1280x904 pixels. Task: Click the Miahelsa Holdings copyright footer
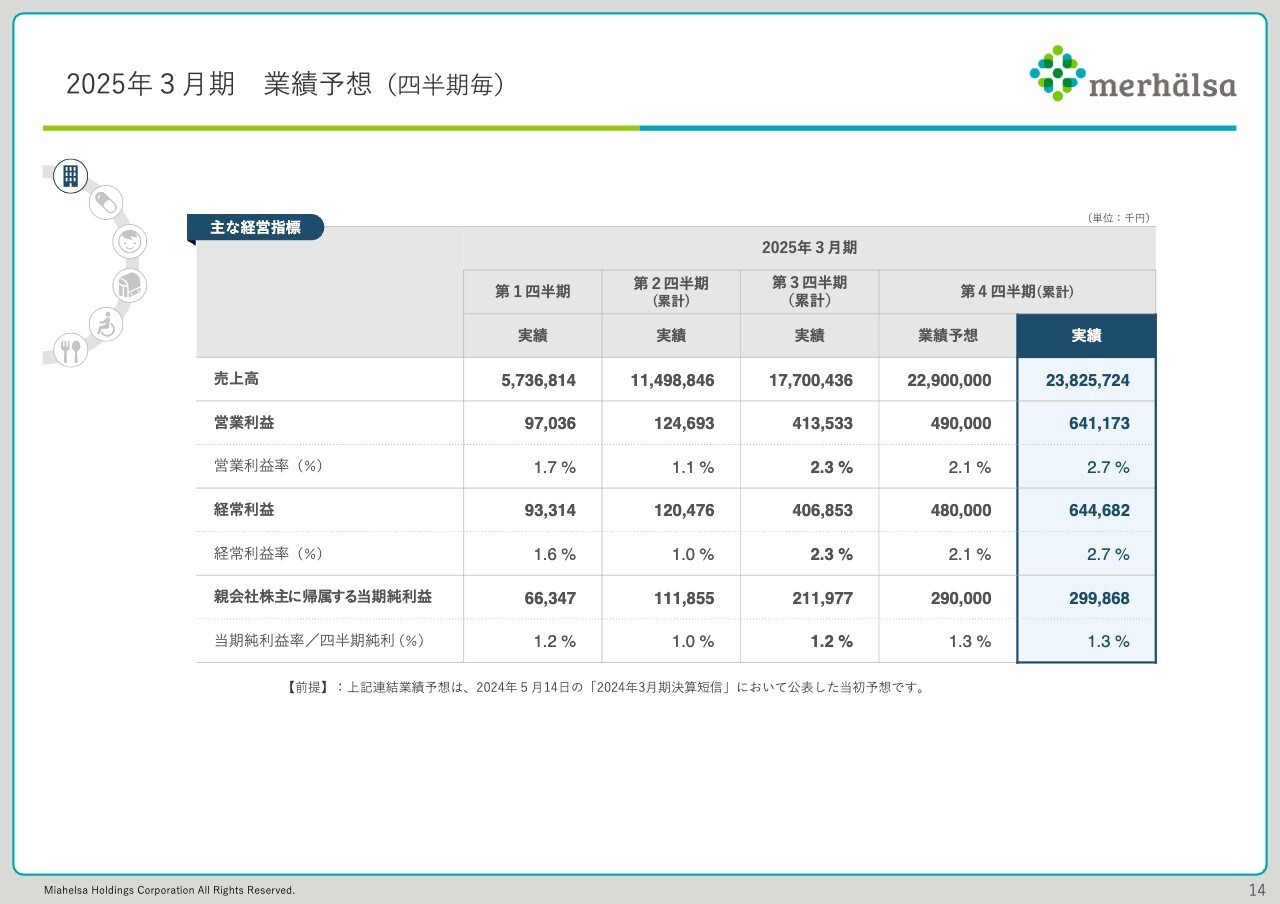click(169, 890)
